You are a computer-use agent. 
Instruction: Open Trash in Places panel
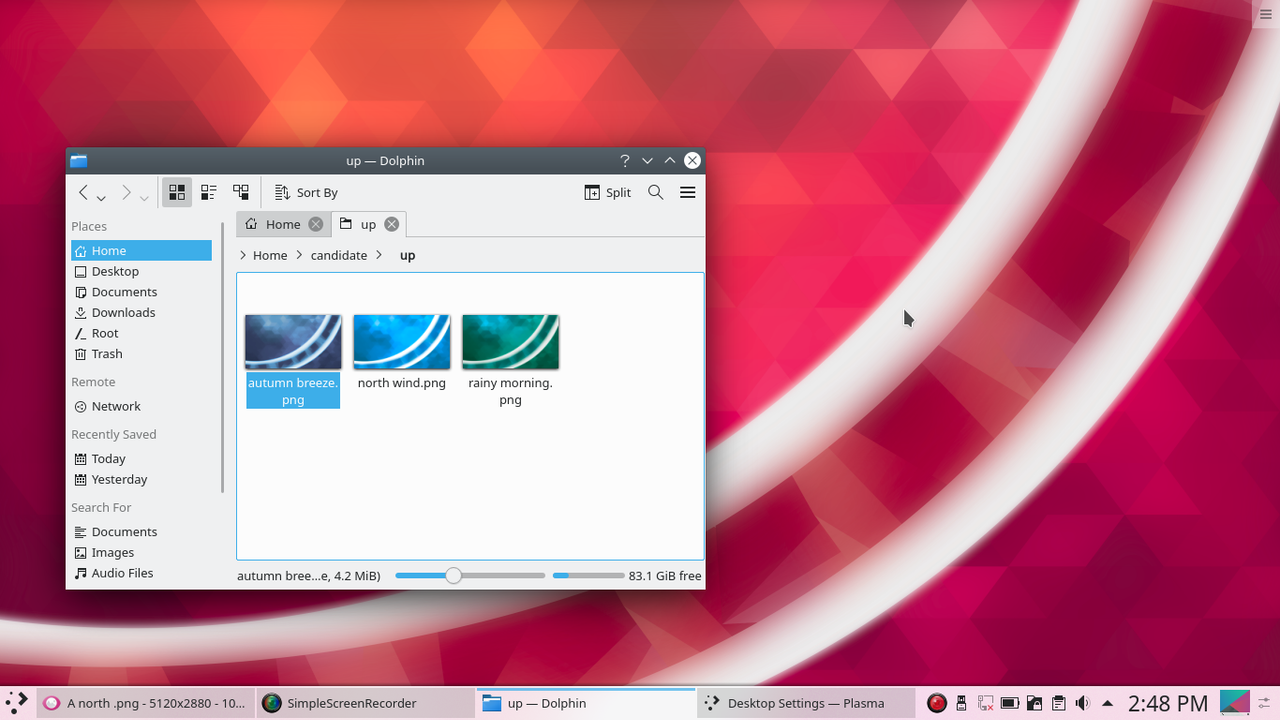141,354
